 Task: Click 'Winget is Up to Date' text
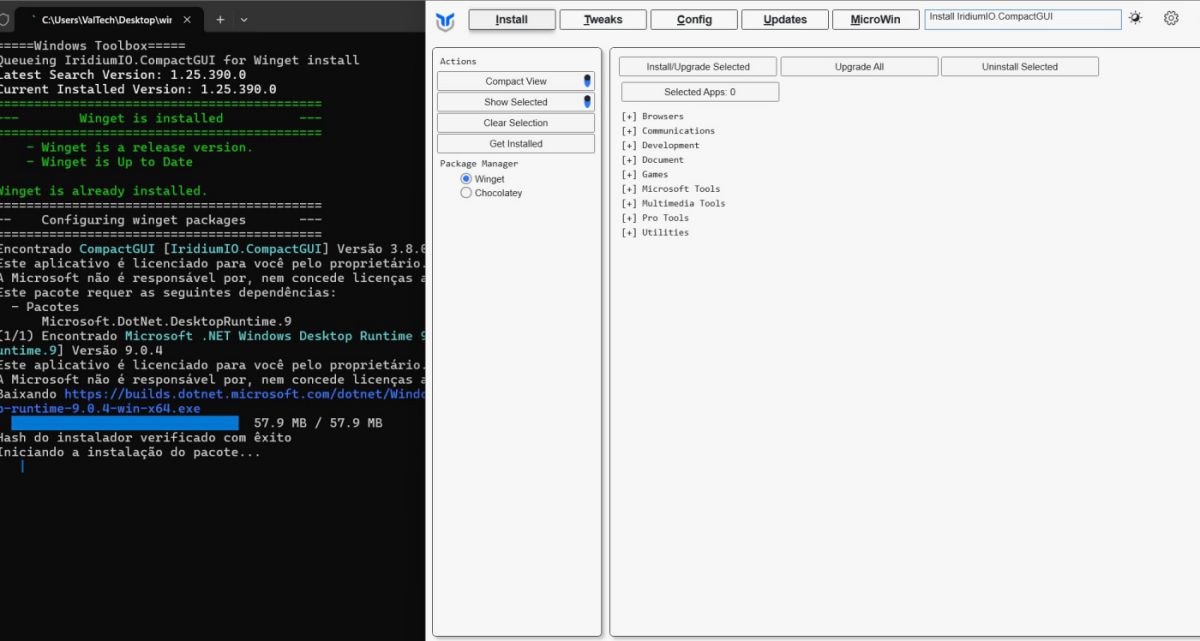tap(117, 162)
